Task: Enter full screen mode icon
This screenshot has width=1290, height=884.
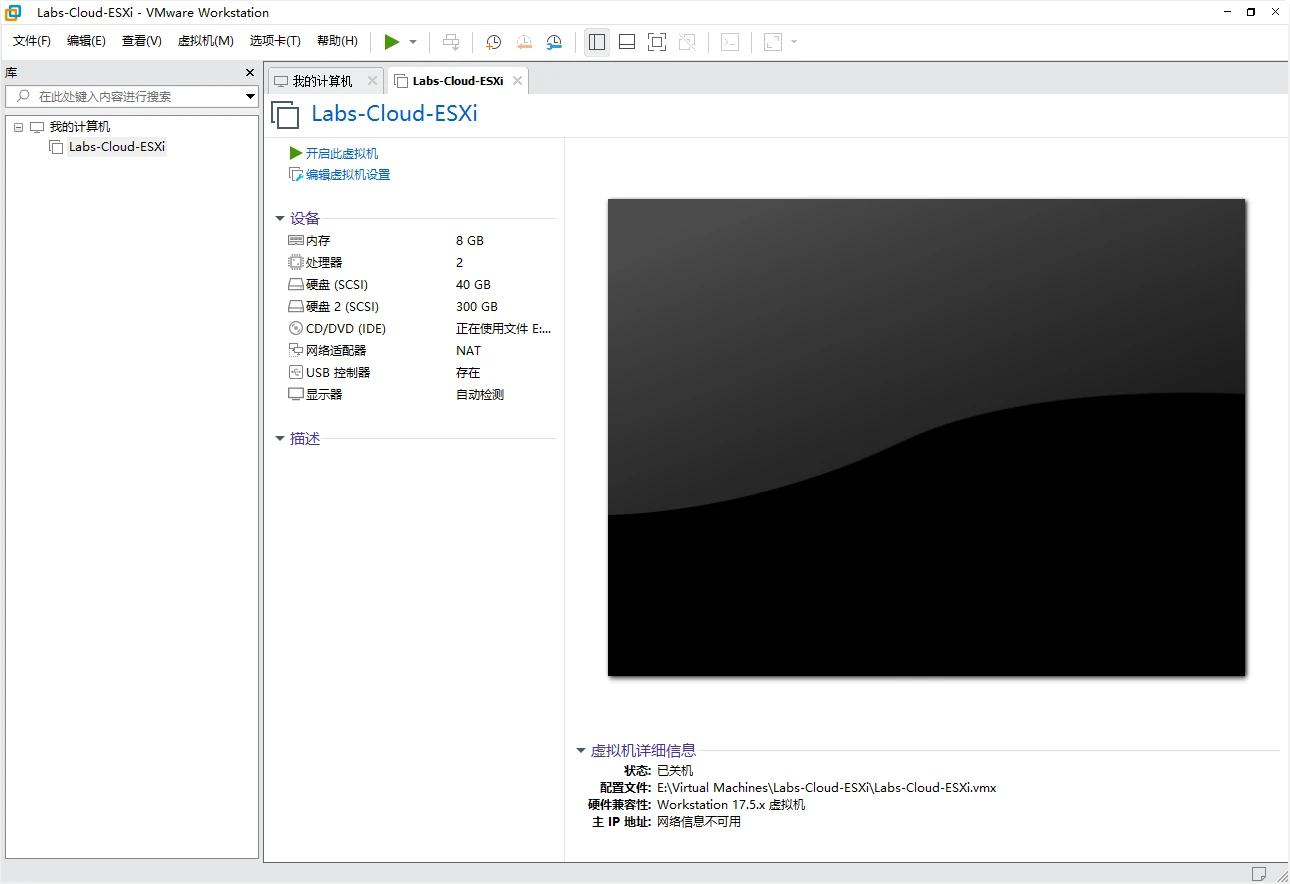Action: click(x=656, y=42)
